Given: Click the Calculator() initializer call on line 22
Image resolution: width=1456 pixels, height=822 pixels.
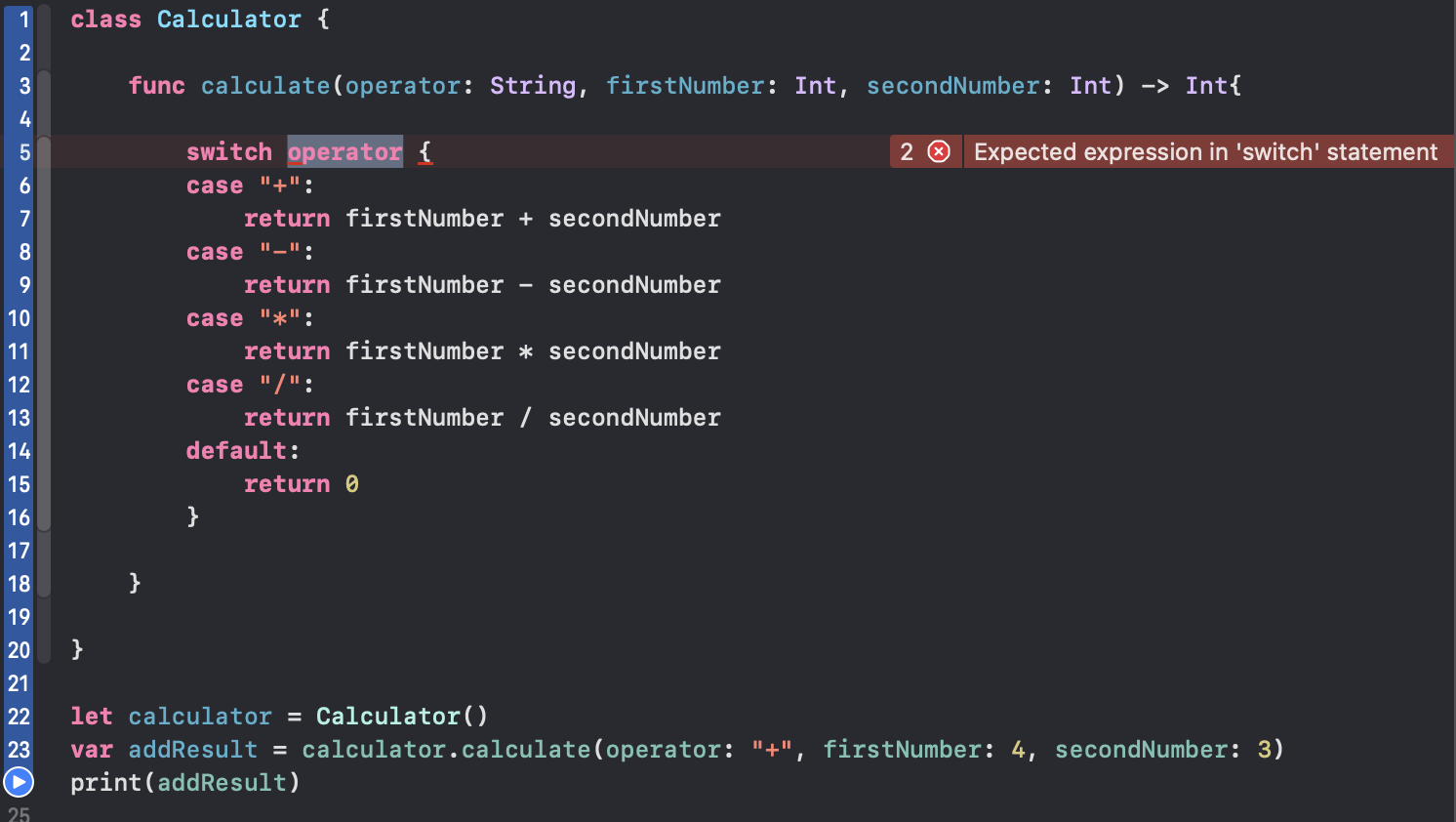Looking at the screenshot, I should tap(401, 717).
